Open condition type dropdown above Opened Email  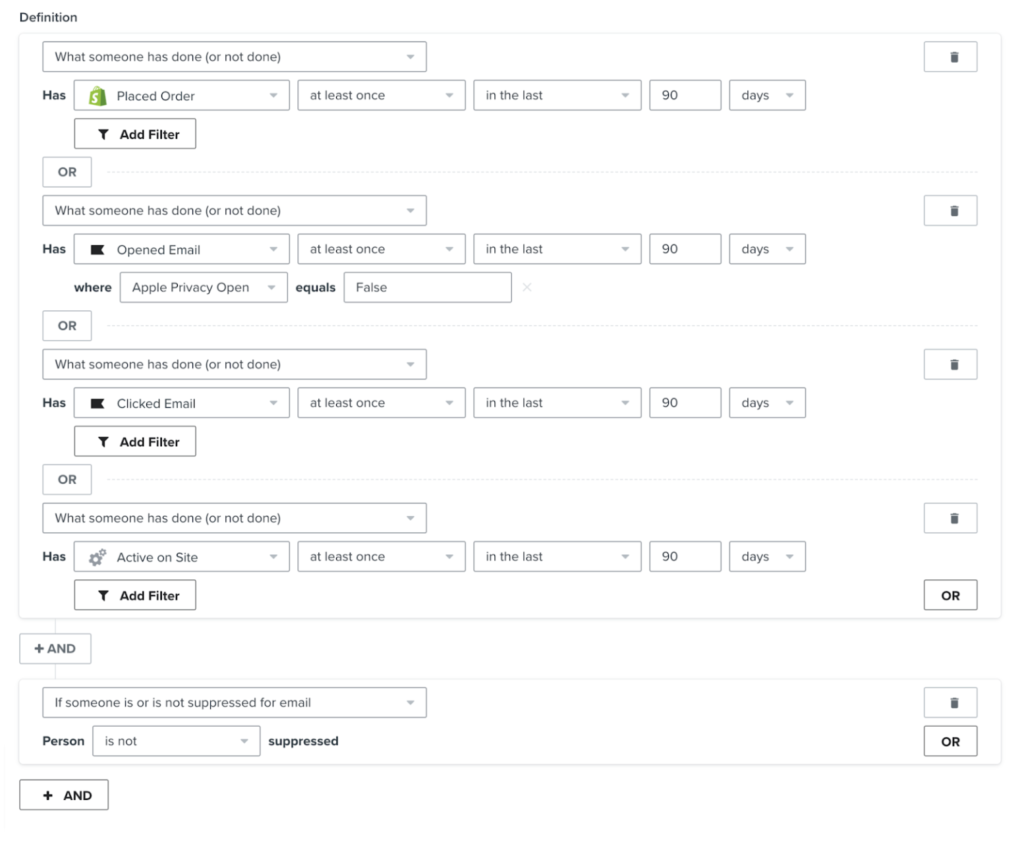click(234, 211)
